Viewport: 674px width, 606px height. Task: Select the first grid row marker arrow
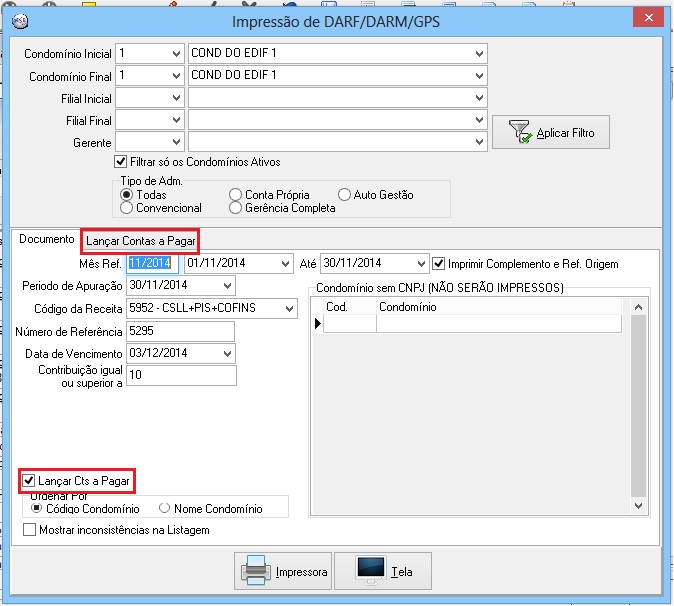pos(318,323)
